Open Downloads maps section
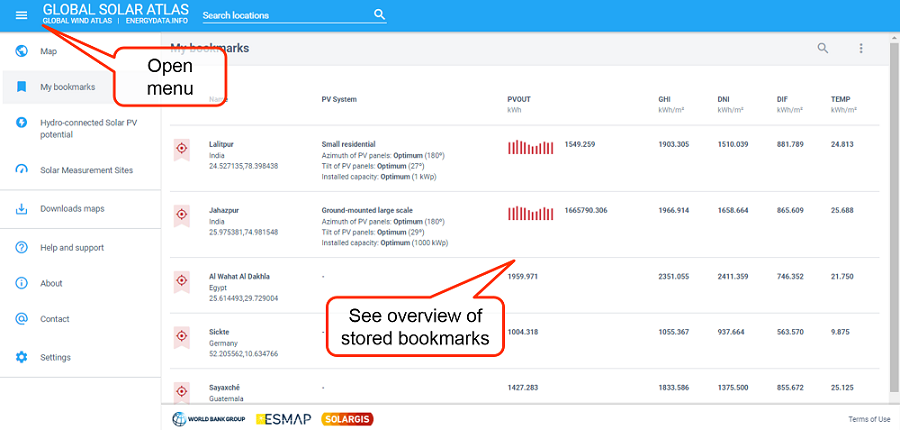 coord(71,209)
